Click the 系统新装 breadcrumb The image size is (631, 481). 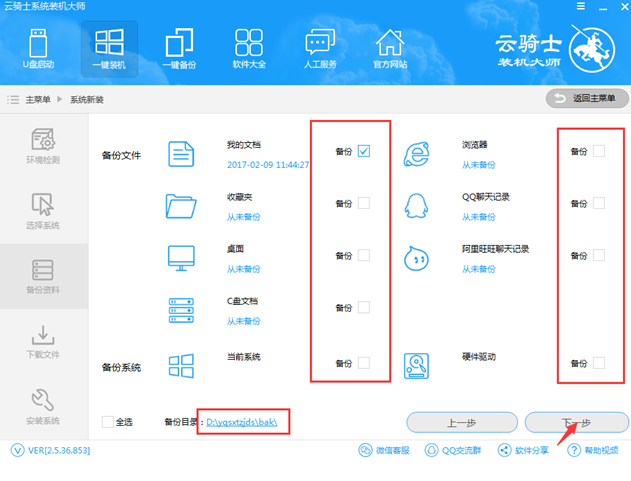pyautogui.click(x=87, y=99)
